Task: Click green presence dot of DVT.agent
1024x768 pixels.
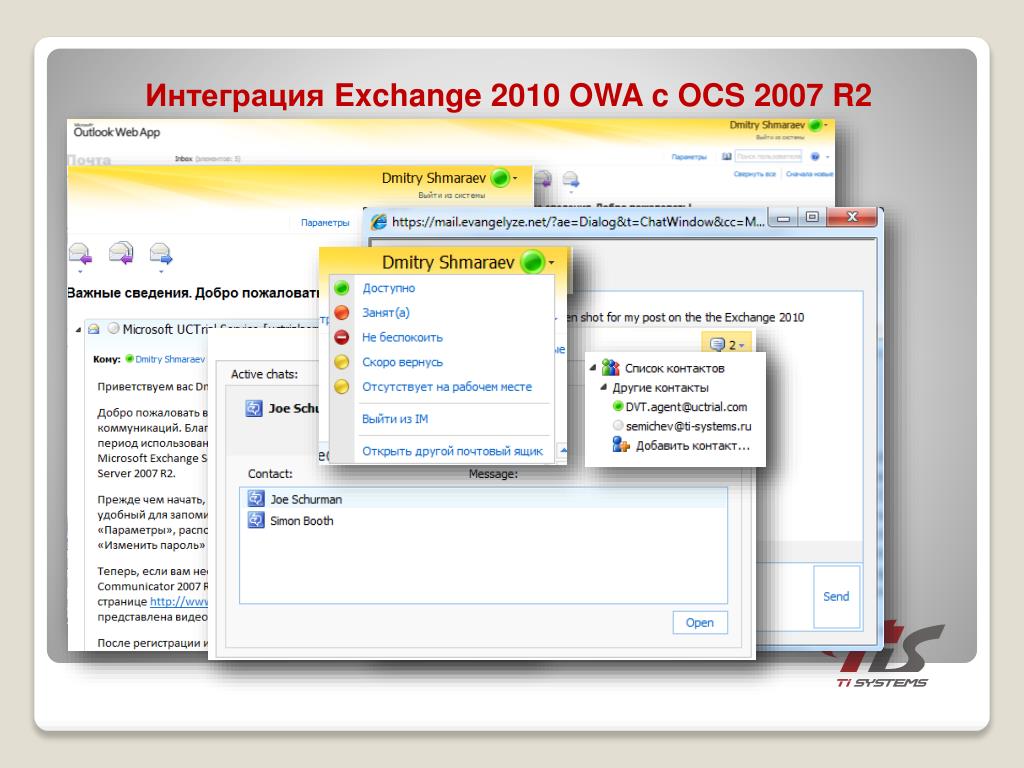Action: 618,406
